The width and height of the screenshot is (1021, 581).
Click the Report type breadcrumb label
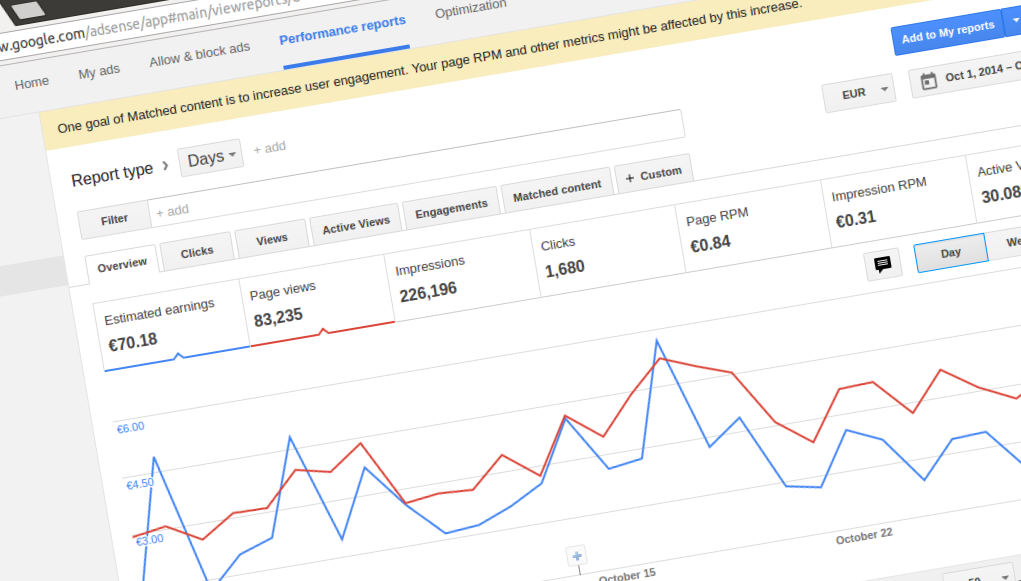click(x=112, y=175)
